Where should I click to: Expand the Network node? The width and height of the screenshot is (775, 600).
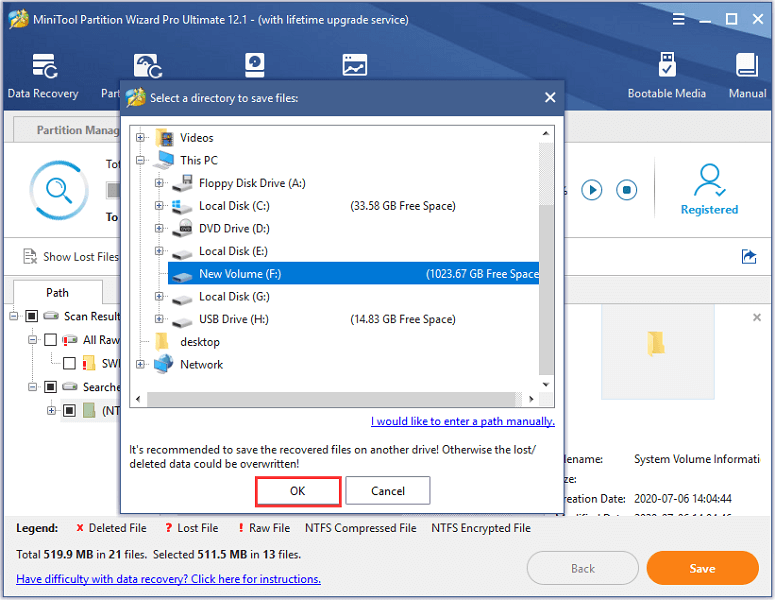(140, 364)
